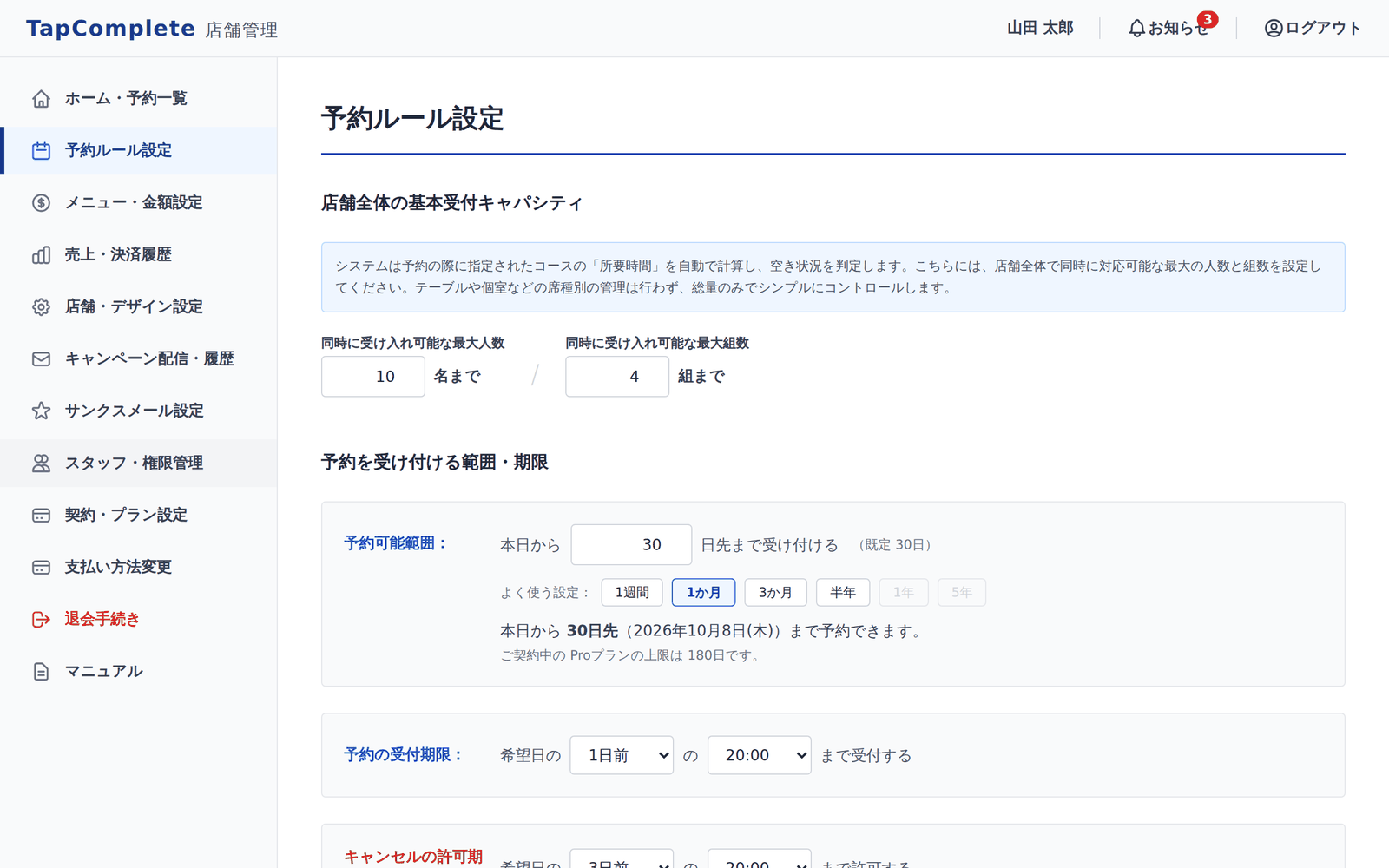Click the disabled 1年 preset
The width and height of the screenshot is (1389, 868).
point(904,592)
